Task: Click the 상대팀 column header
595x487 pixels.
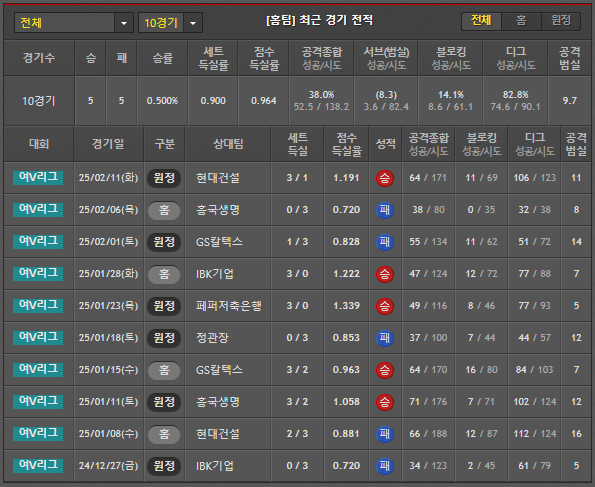Action: 228,144
